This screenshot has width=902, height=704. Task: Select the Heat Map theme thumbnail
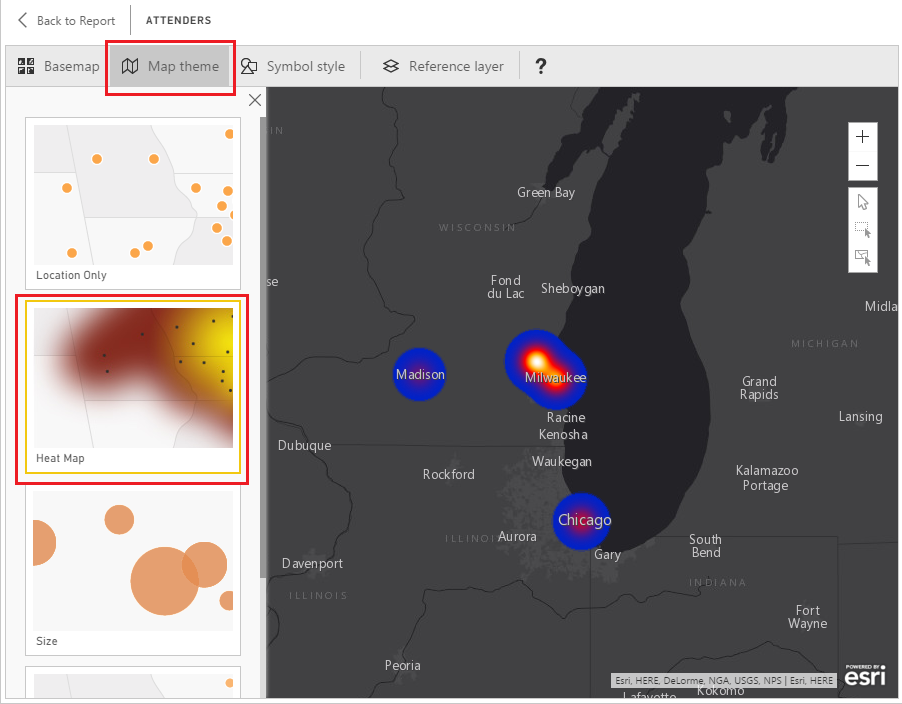point(133,386)
